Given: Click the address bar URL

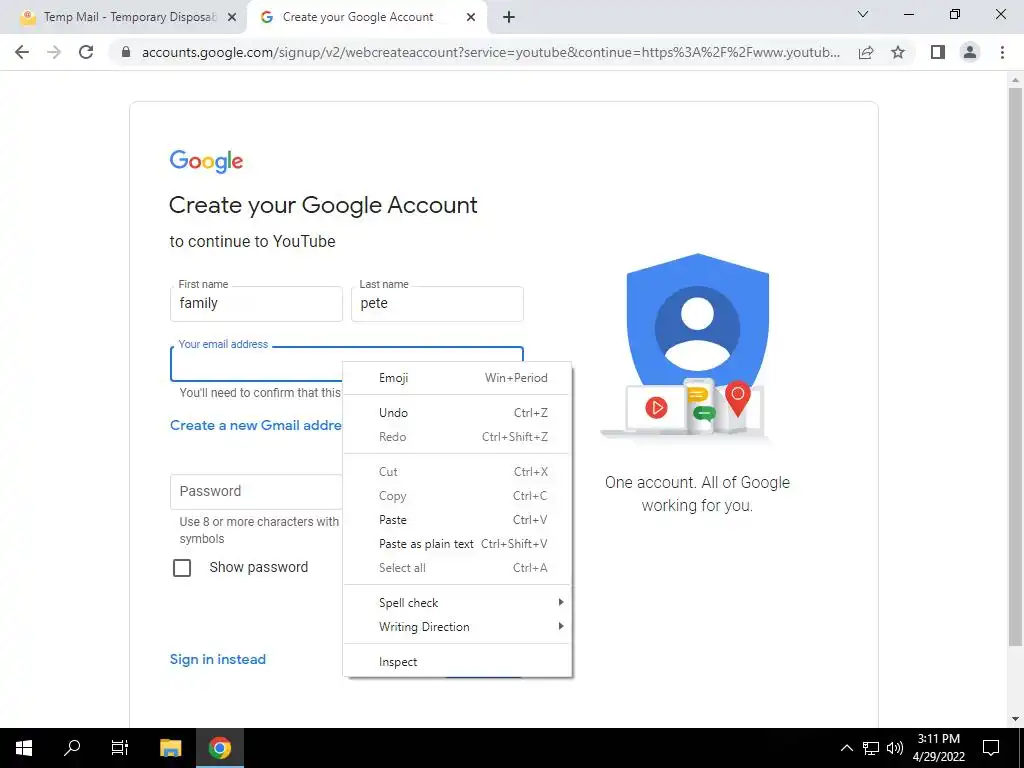Looking at the screenshot, I should click(490, 52).
